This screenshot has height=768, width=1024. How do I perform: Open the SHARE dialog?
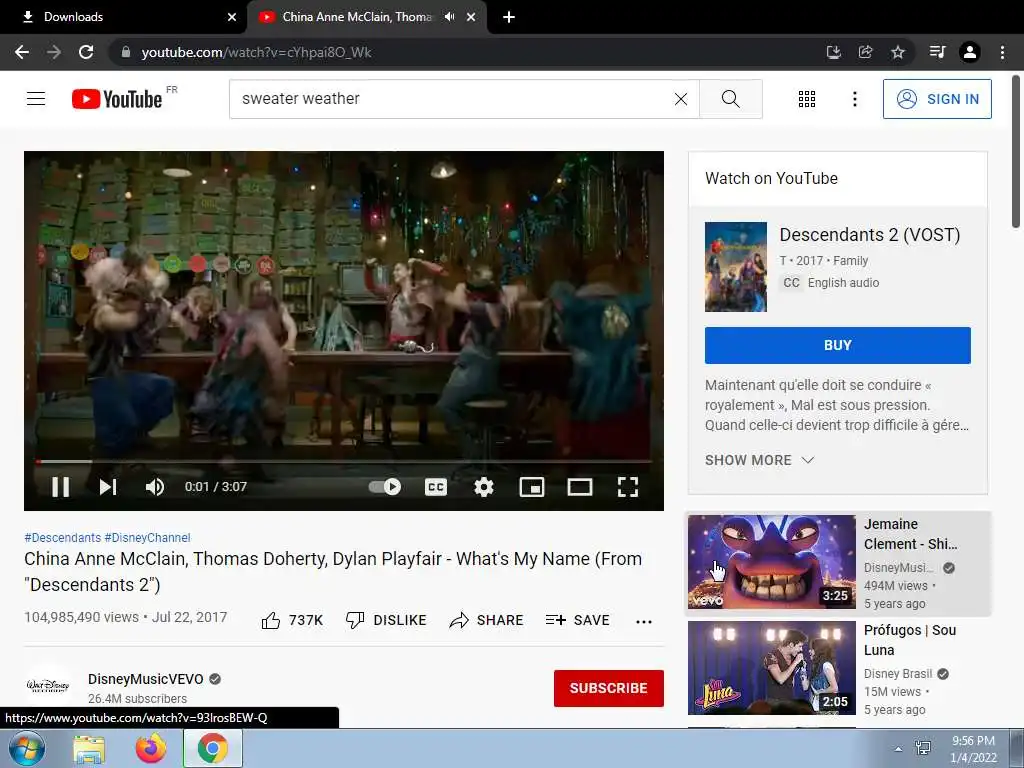[487, 620]
